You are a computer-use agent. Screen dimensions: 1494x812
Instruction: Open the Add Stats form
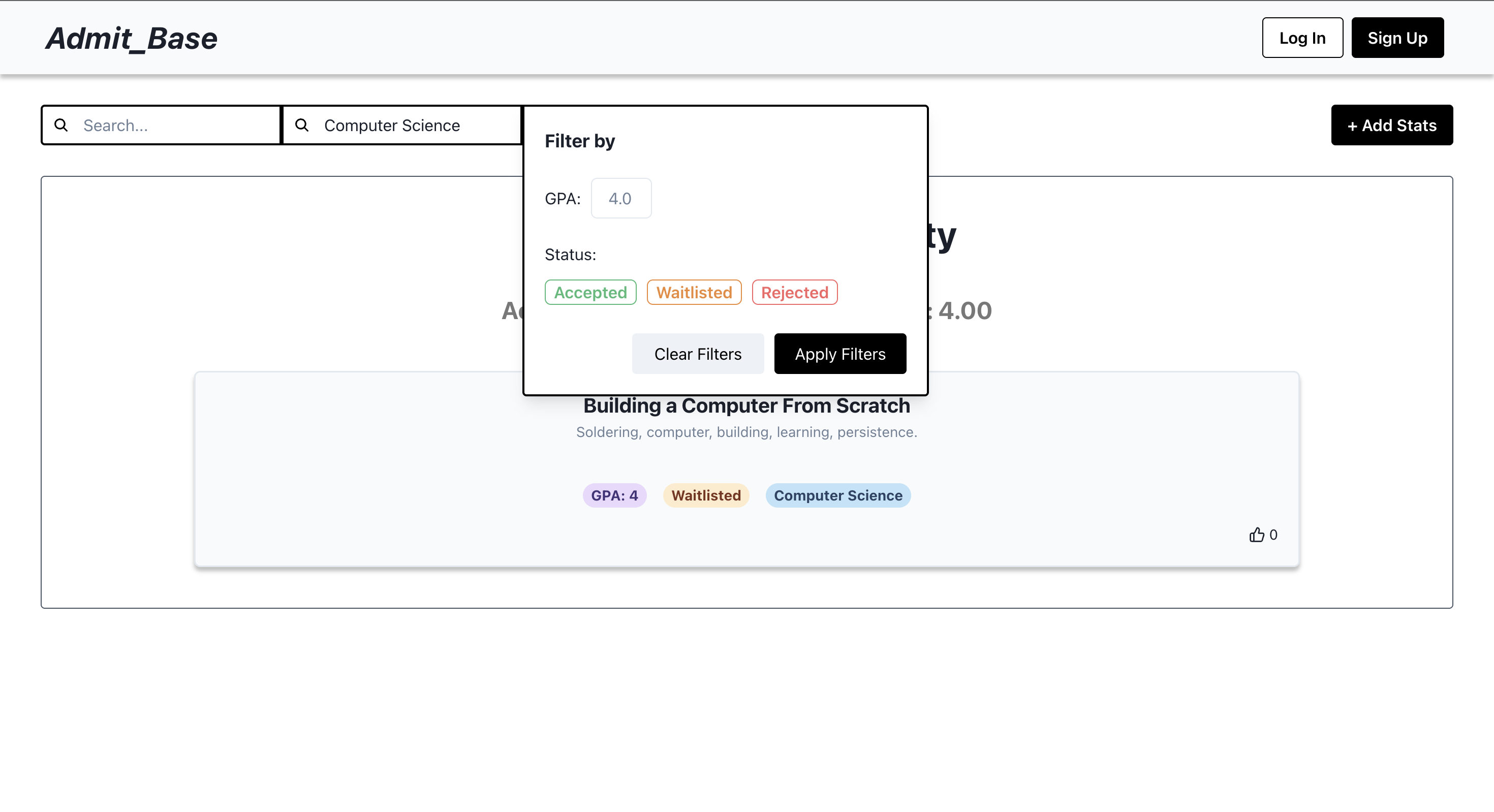(1391, 126)
